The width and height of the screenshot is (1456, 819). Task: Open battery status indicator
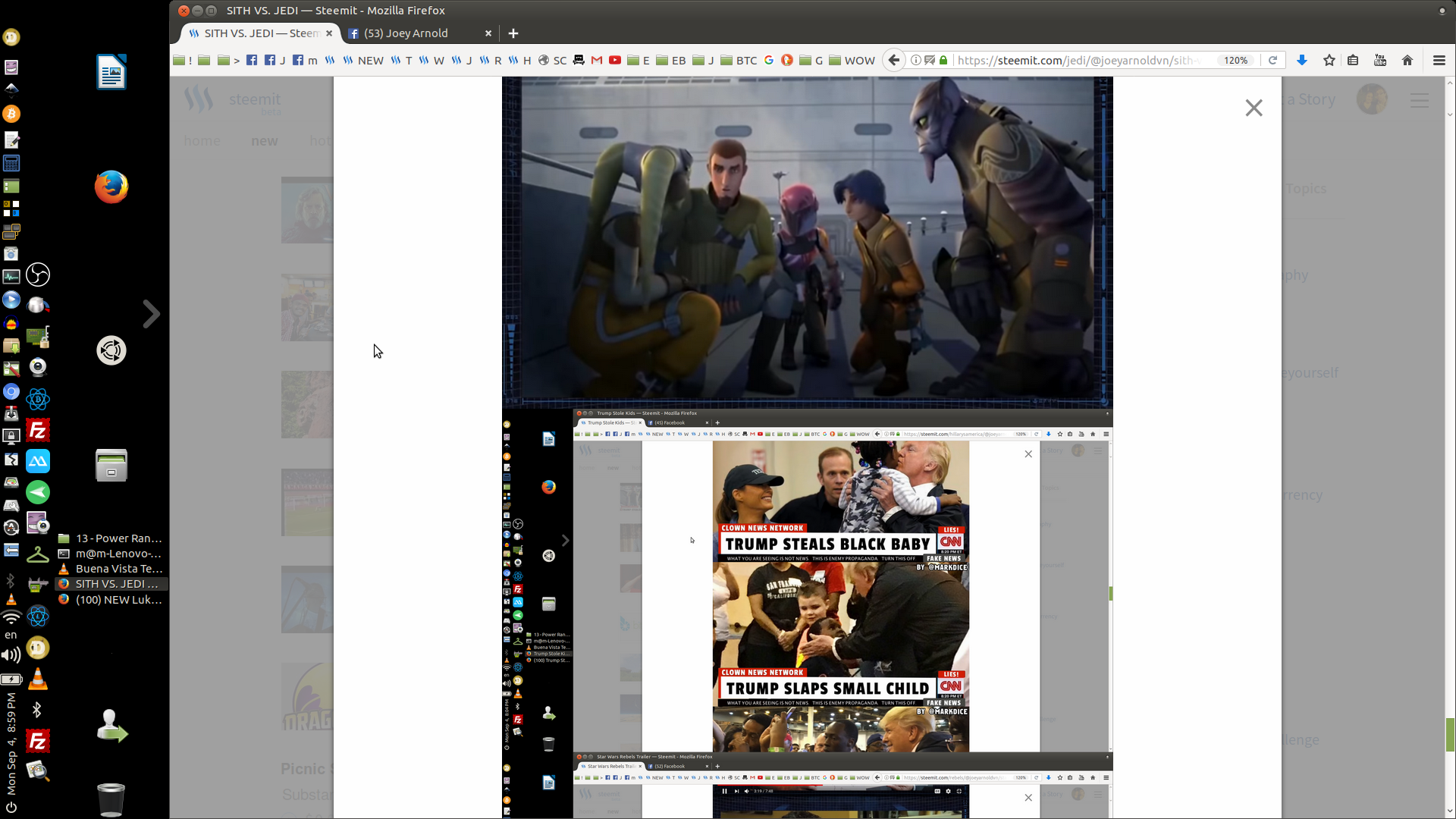pyautogui.click(x=11, y=679)
